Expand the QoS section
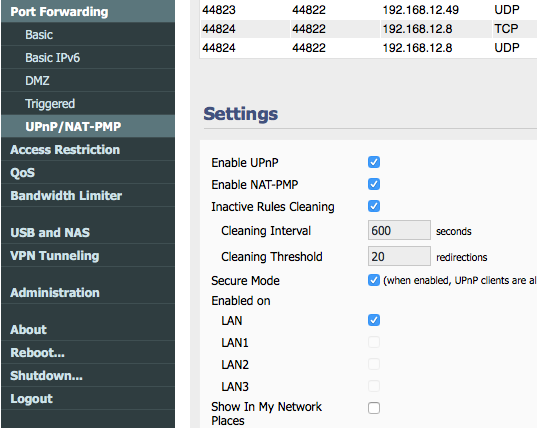The width and height of the screenshot is (537, 428). coord(22,173)
